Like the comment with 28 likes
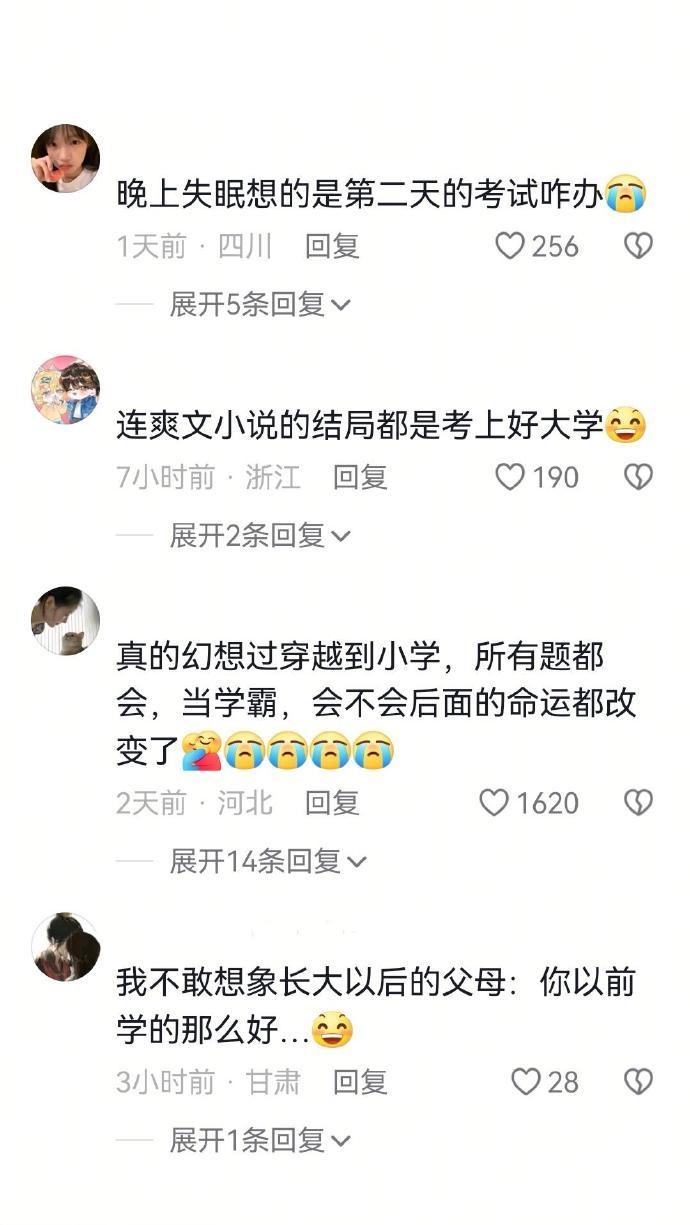 pyautogui.click(x=526, y=1081)
